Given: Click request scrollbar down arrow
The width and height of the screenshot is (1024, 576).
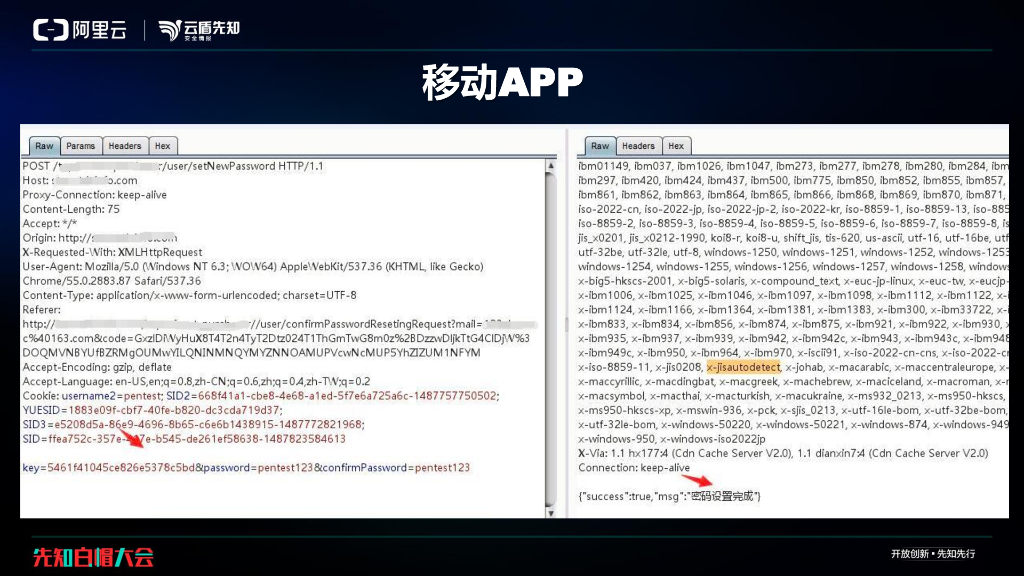Looking at the screenshot, I should tap(551, 513).
